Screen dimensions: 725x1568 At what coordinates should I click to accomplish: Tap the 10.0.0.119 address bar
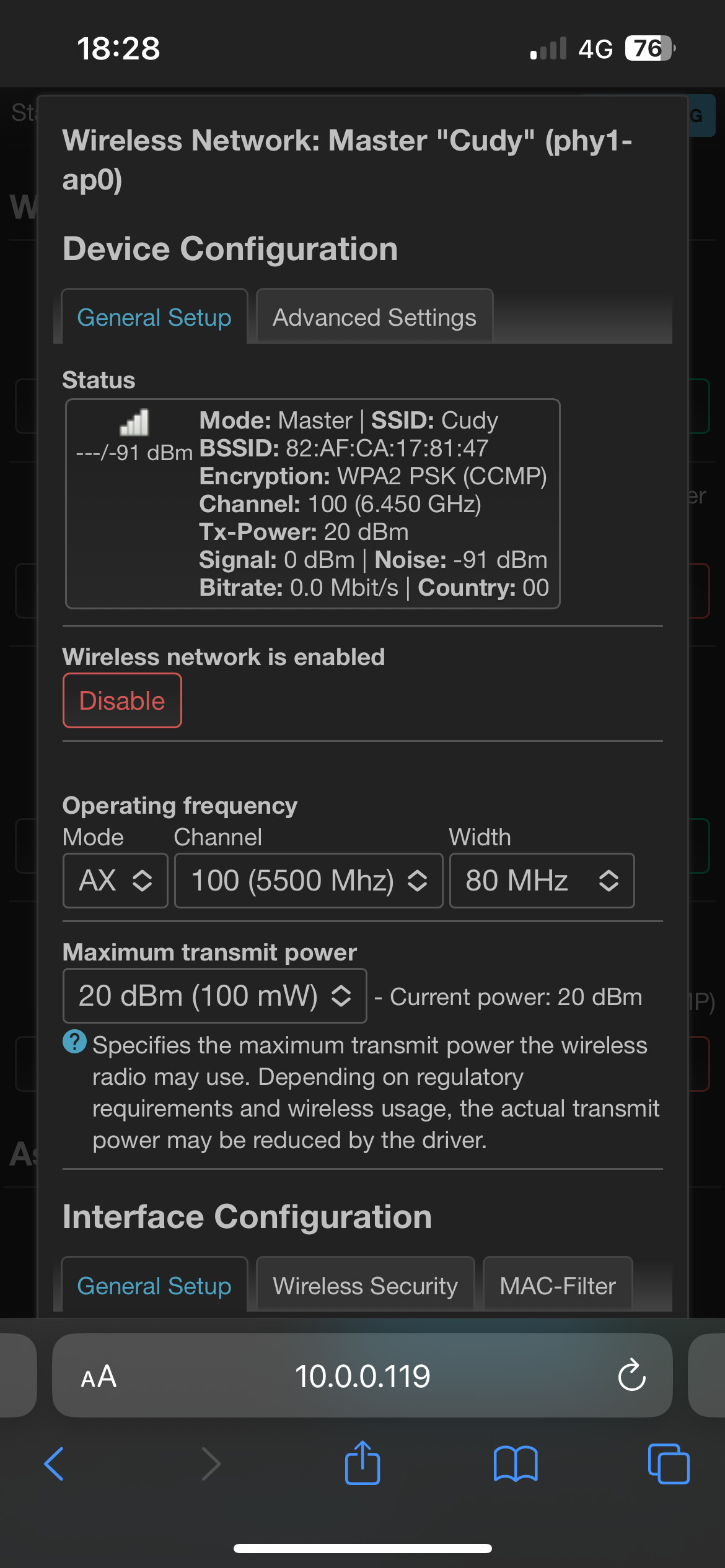[362, 1376]
